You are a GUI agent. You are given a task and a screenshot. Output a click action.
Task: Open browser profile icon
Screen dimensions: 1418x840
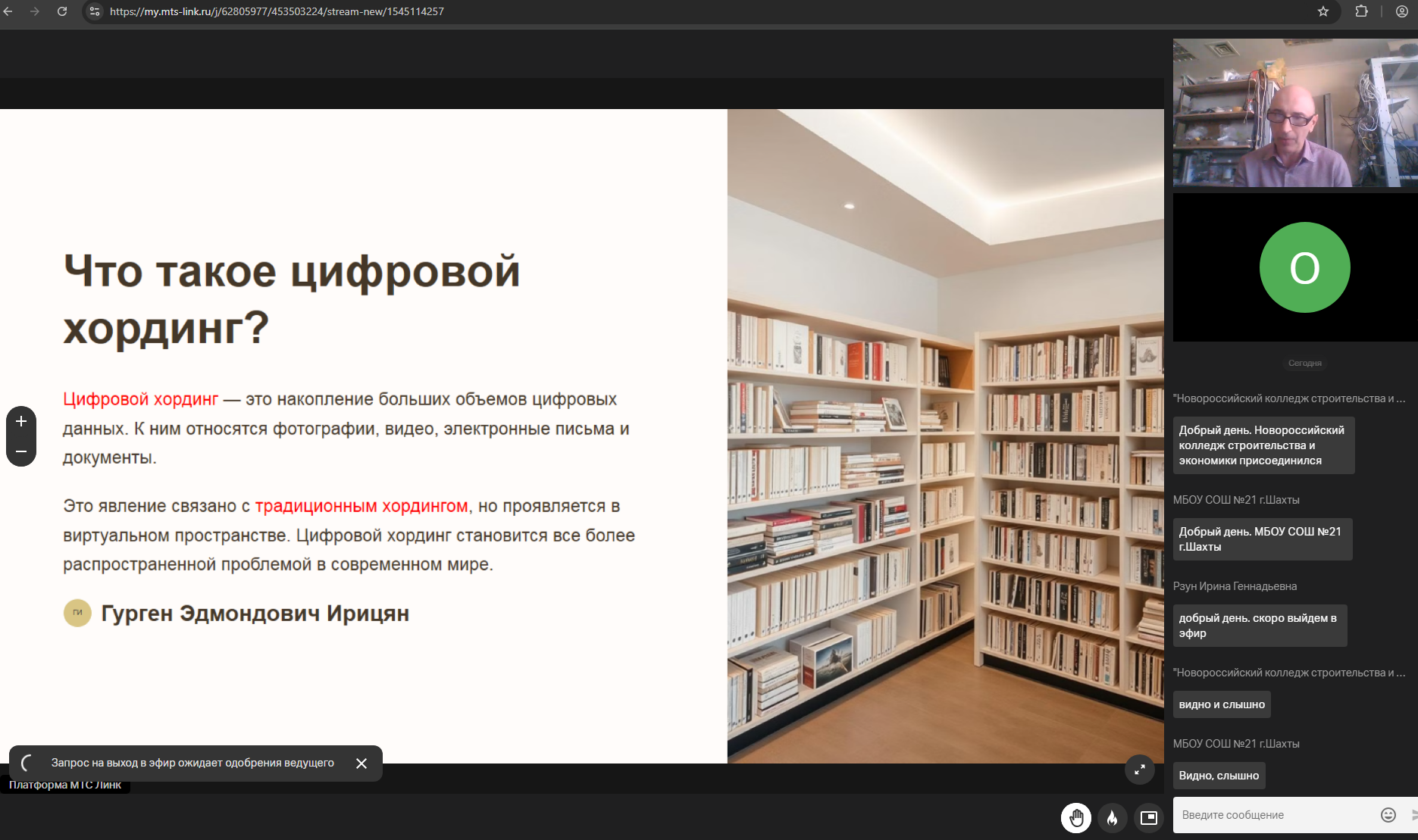pos(1402,11)
